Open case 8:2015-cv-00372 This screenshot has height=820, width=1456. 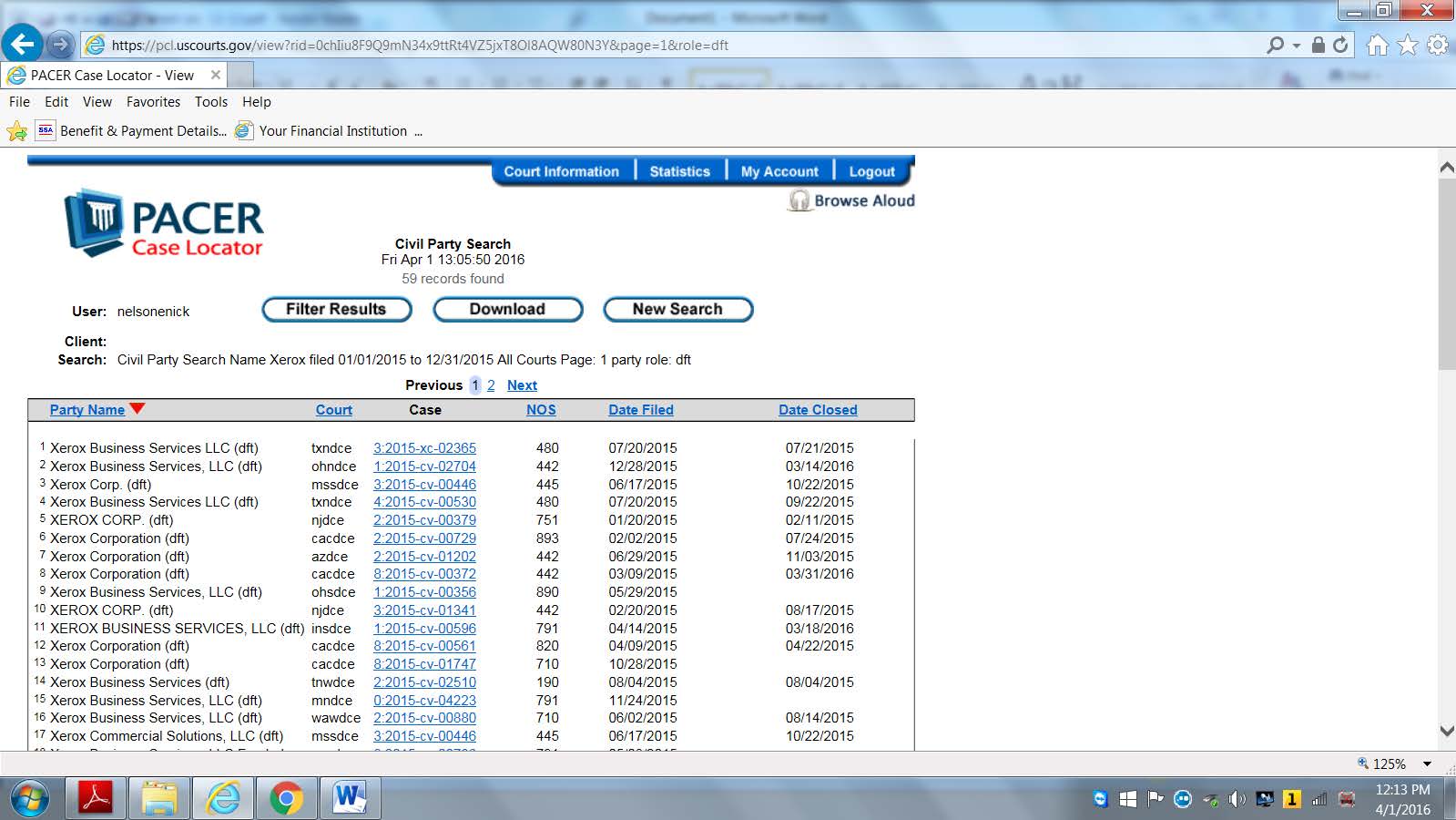click(x=424, y=574)
